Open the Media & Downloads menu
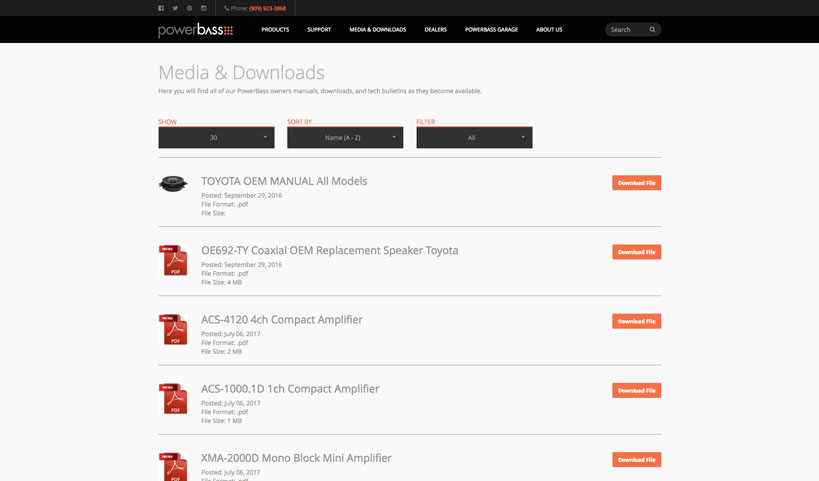The height and width of the screenshot is (481, 819). [x=378, y=30]
